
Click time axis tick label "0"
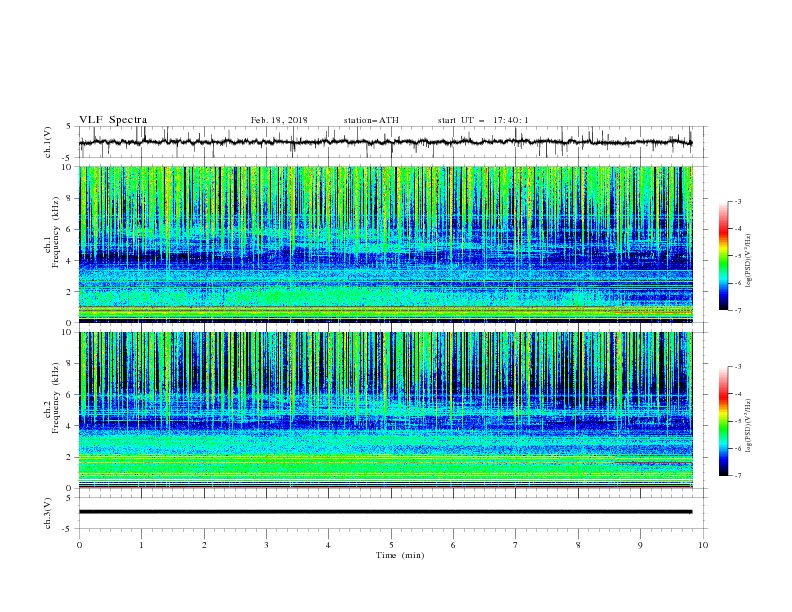(79, 545)
